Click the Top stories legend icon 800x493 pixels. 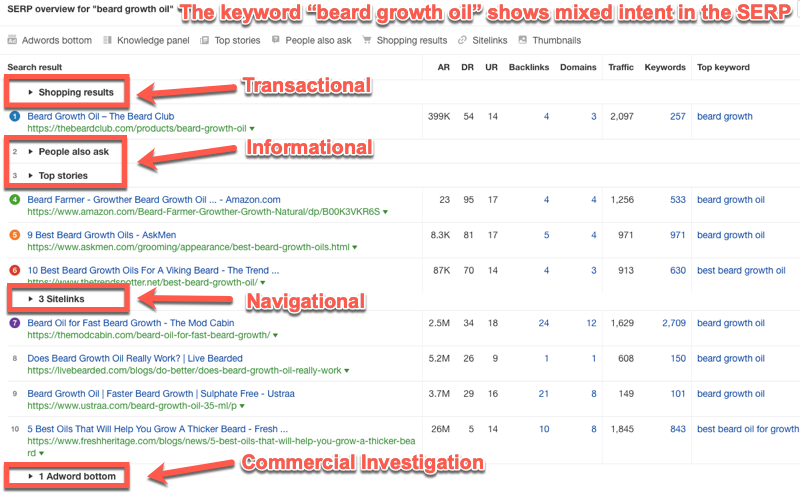tap(205, 41)
